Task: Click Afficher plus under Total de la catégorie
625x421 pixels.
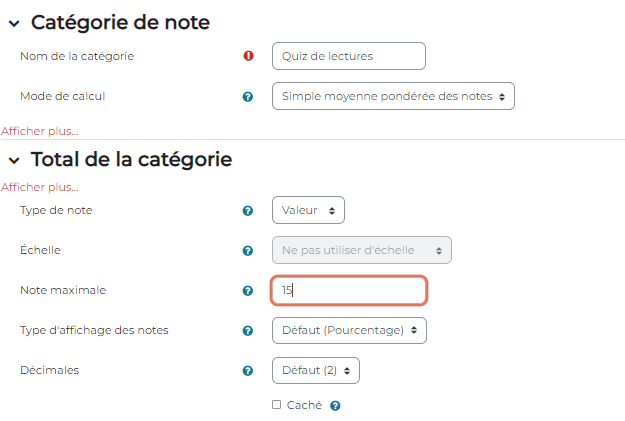Action: pos(40,187)
